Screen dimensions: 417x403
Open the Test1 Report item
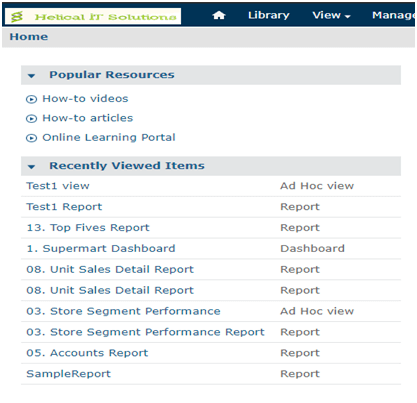[64, 207]
